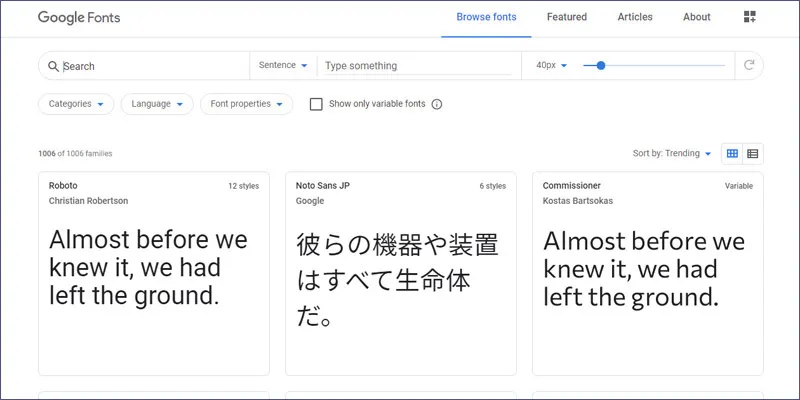Image resolution: width=800 pixels, height=400 pixels.
Task: Open selected families grid icon
Action: 750,17
